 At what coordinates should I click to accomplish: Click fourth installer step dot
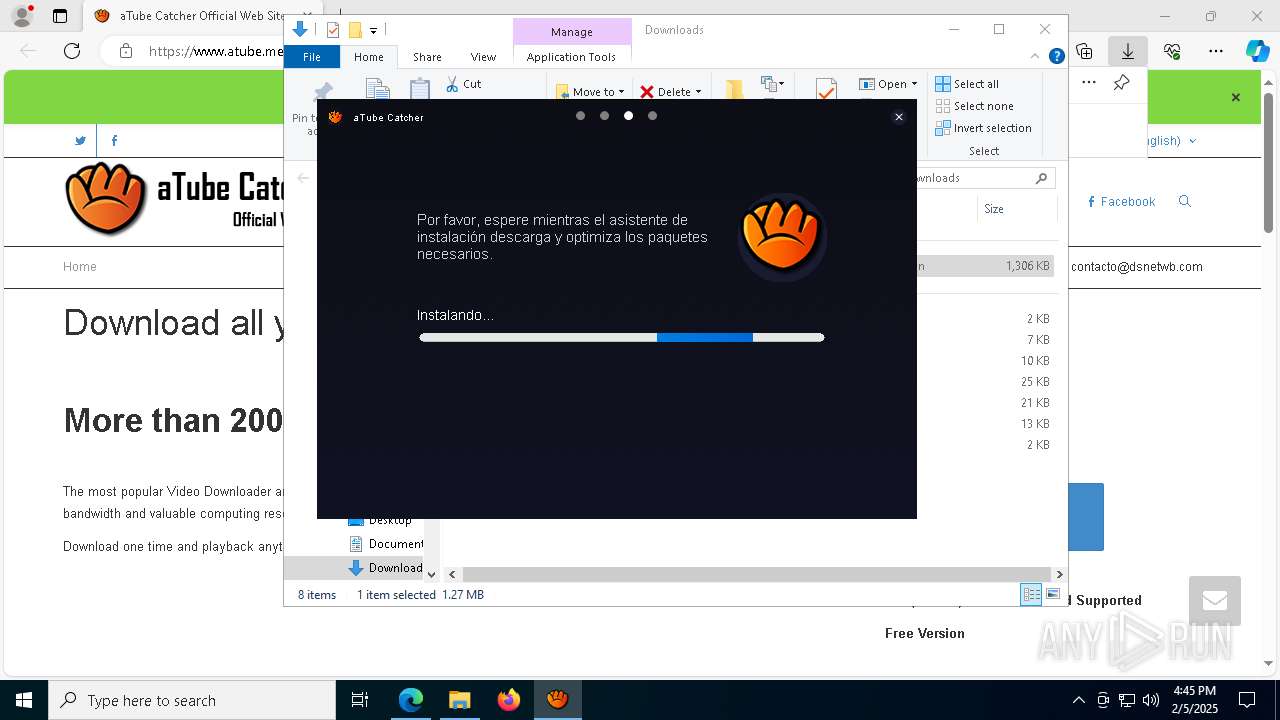click(652, 116)
